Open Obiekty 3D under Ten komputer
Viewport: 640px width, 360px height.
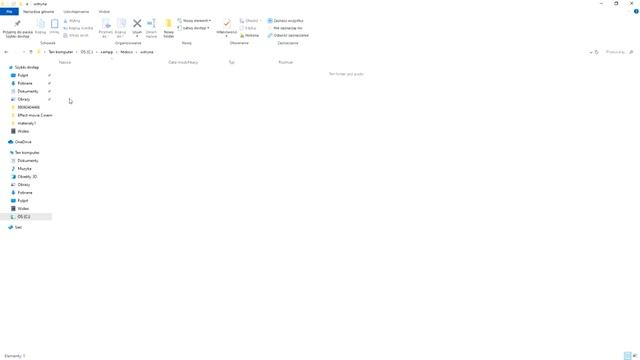27,177
